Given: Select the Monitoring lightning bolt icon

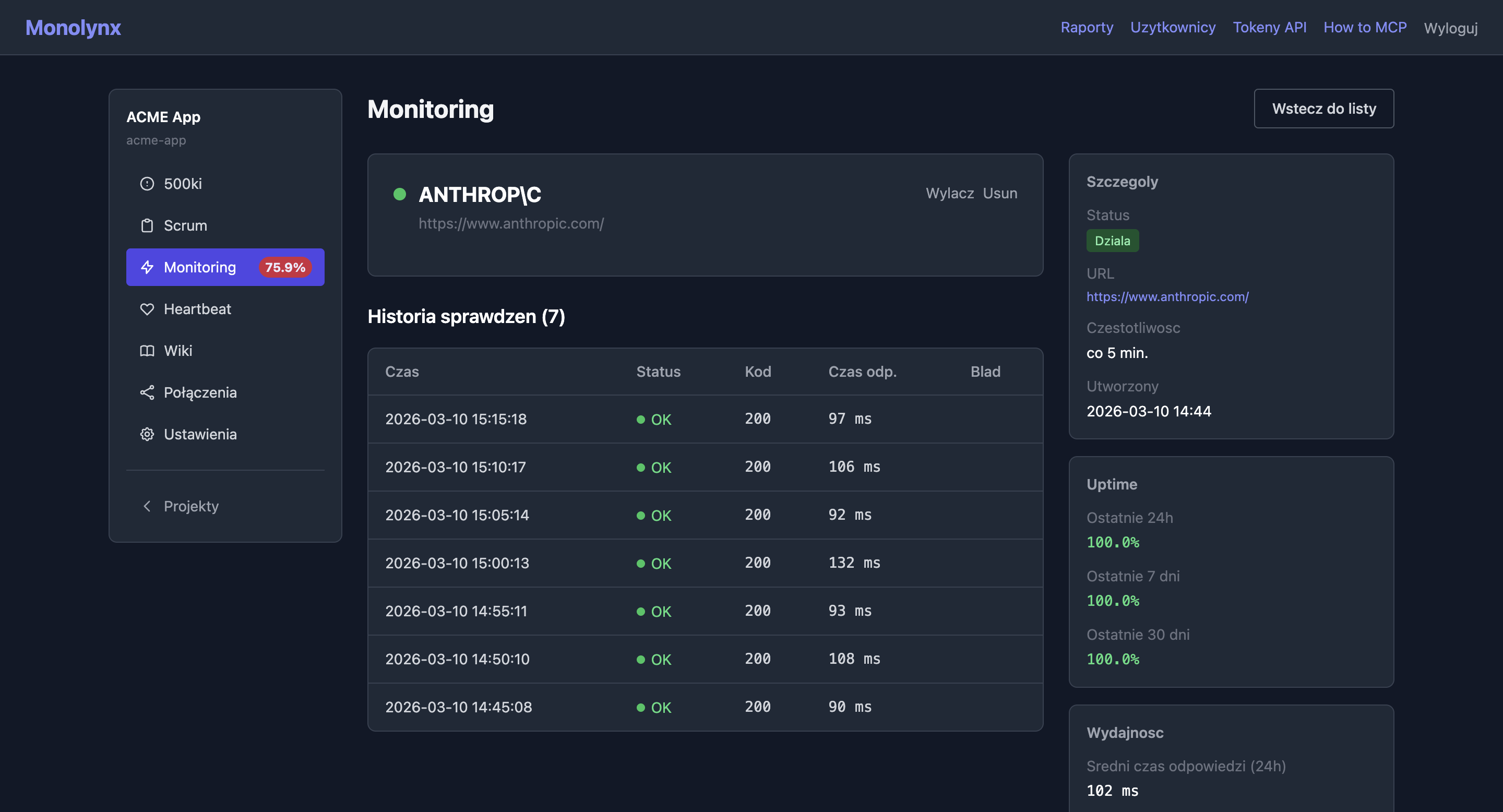Looking at the screenshot, I should click(x=147, y=267).
